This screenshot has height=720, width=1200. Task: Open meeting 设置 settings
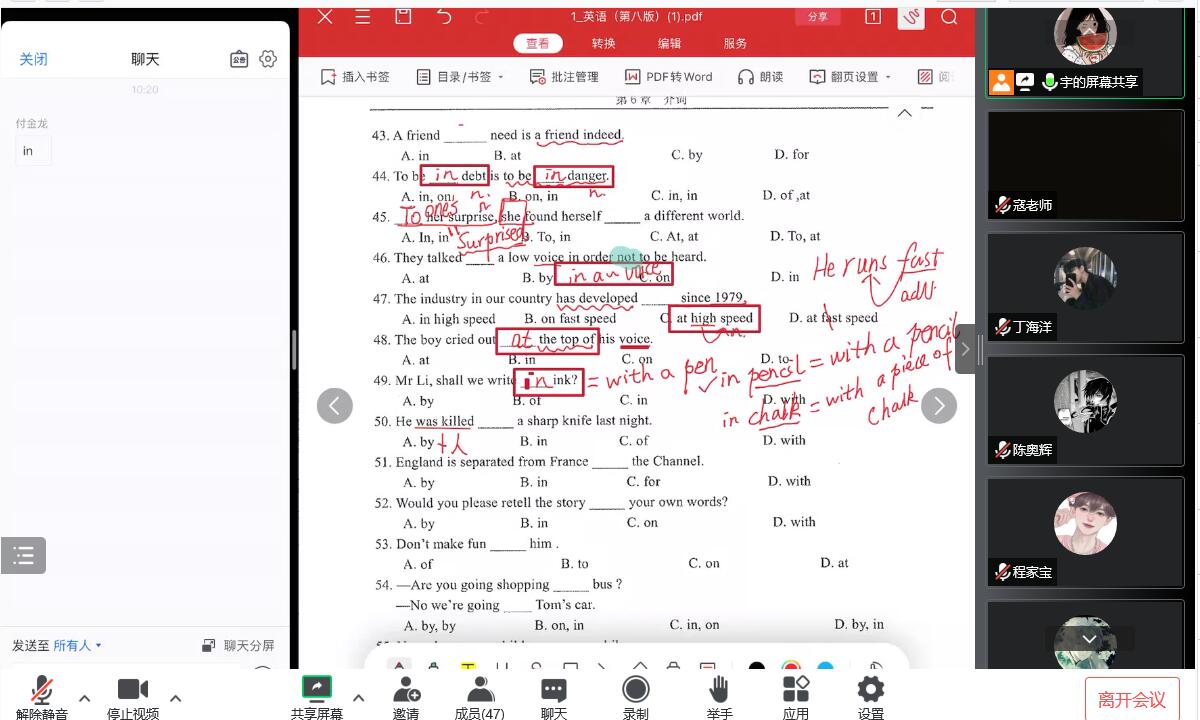(871, 698)
